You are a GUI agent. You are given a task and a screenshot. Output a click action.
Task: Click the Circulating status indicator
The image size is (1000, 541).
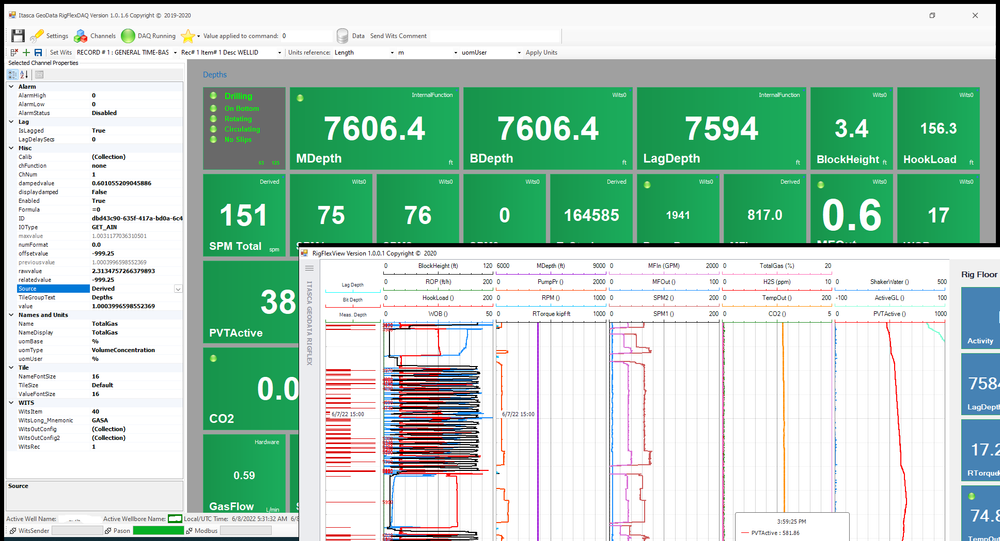[x=213, y=129]
